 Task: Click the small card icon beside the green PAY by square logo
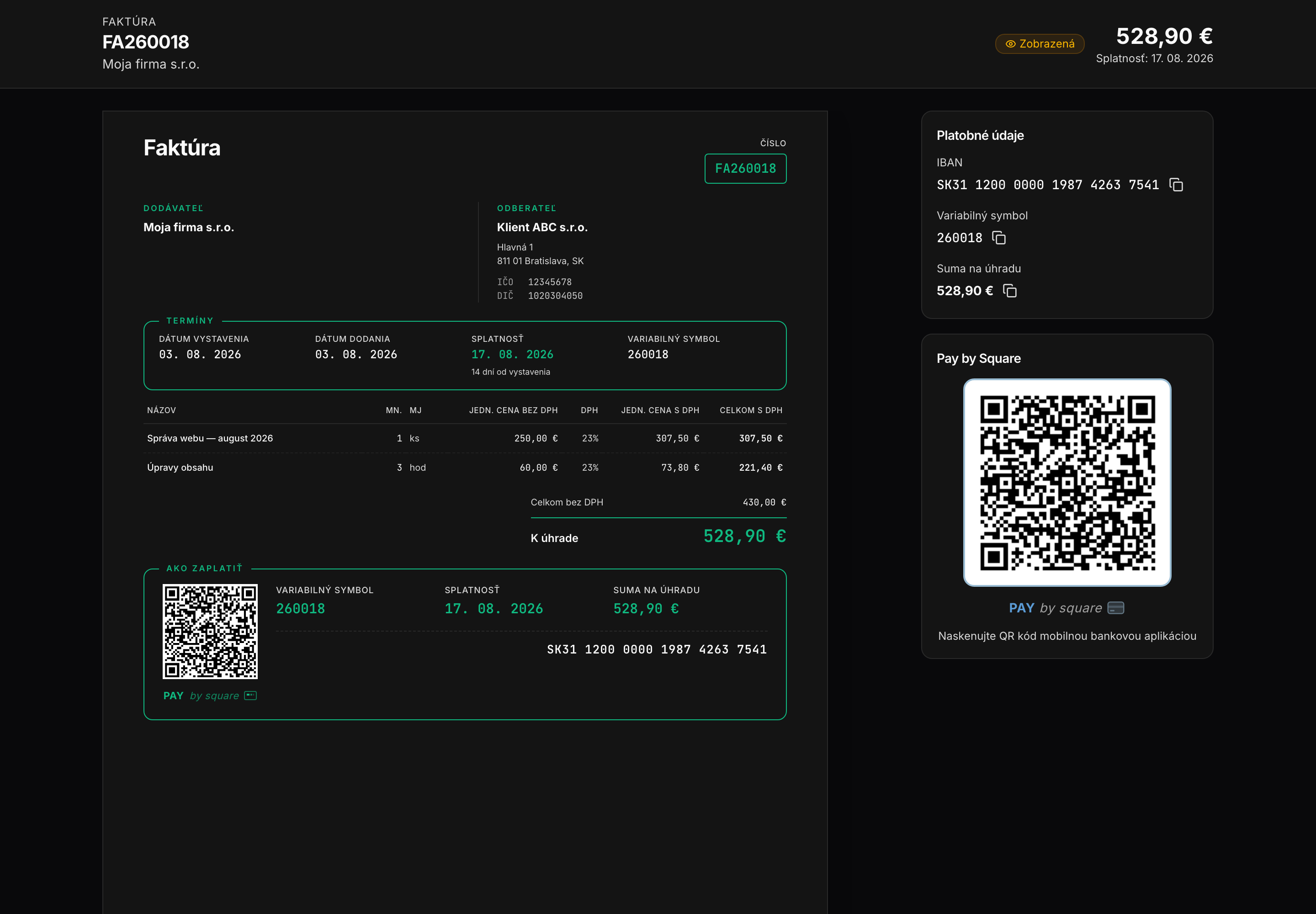[x=250, y=695]
